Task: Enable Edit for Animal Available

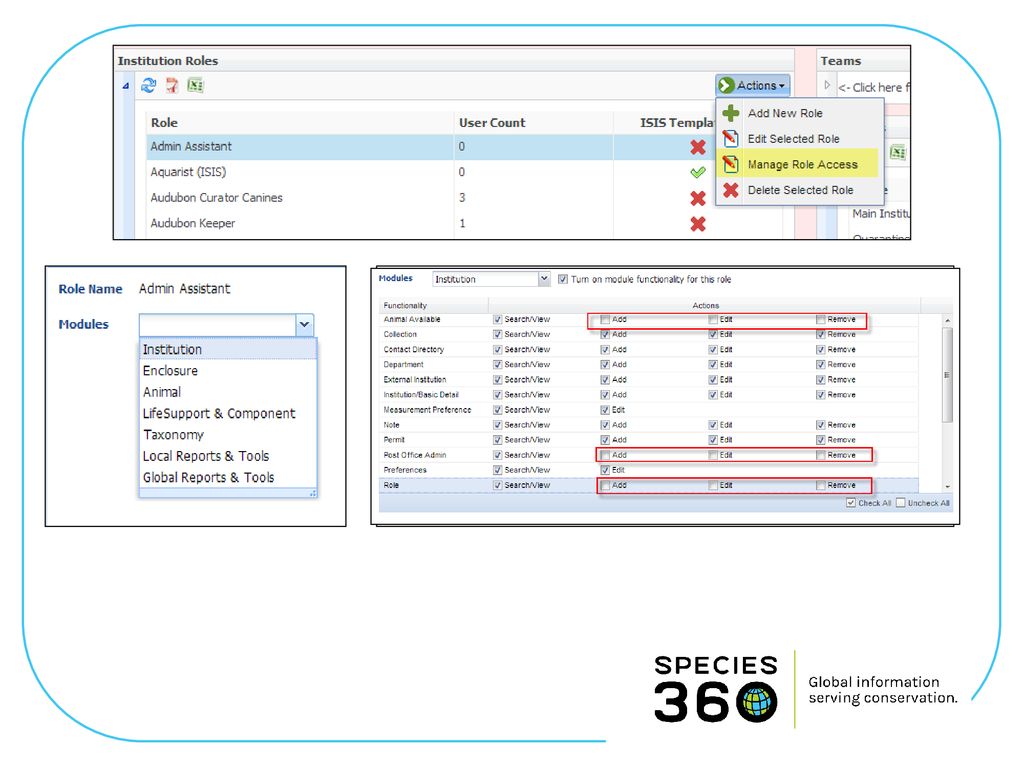Action: [x=713, y=319]
